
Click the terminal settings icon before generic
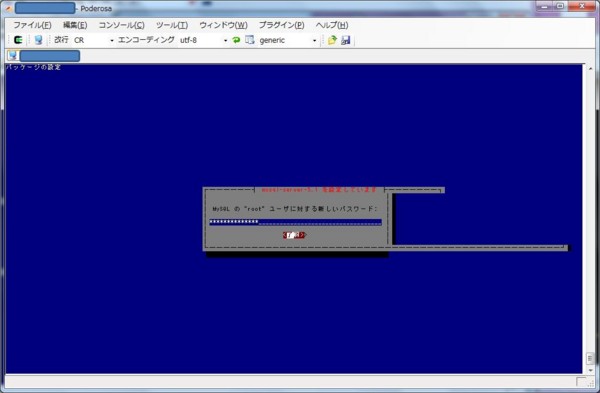point(249,40)
